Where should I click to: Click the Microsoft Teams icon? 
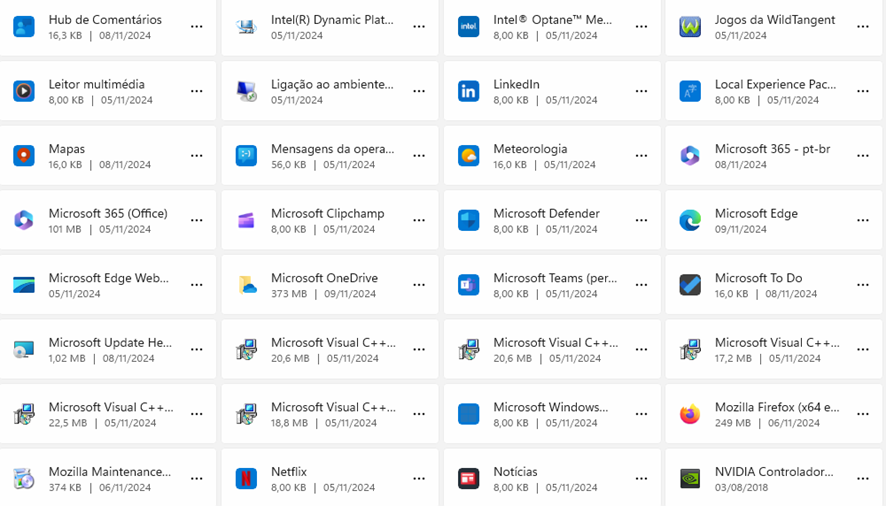click(468, 284)
